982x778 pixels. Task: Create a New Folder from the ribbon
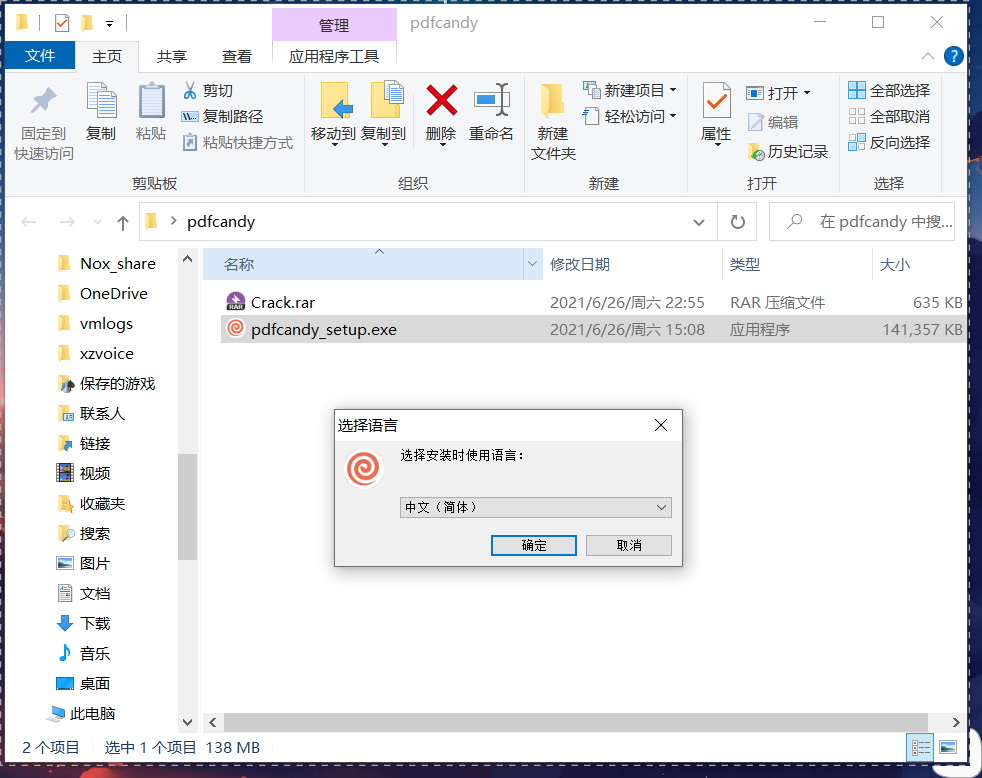tap(553, 122)
